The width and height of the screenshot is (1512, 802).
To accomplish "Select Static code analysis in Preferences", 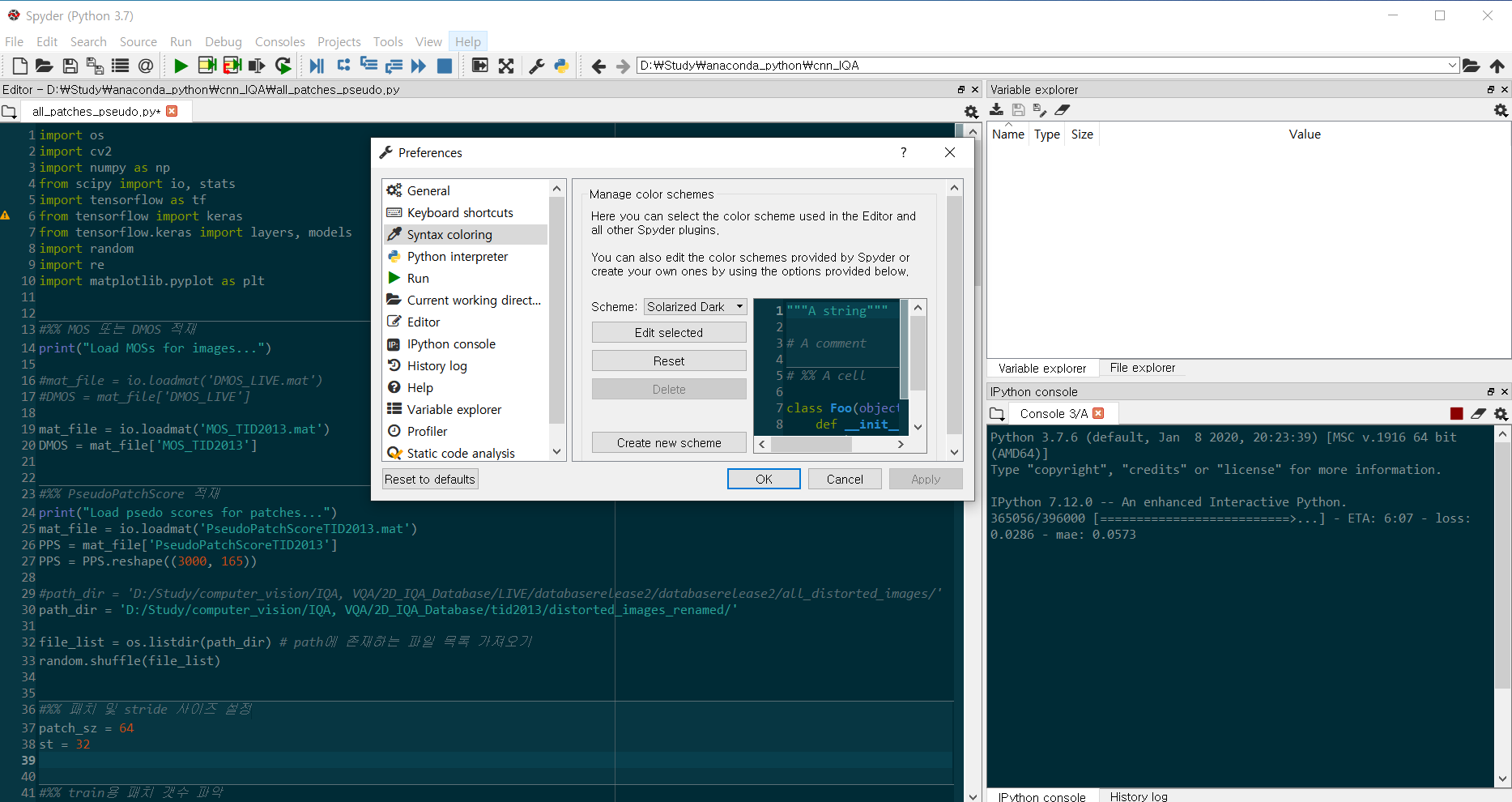I will [x=466, y=453].
